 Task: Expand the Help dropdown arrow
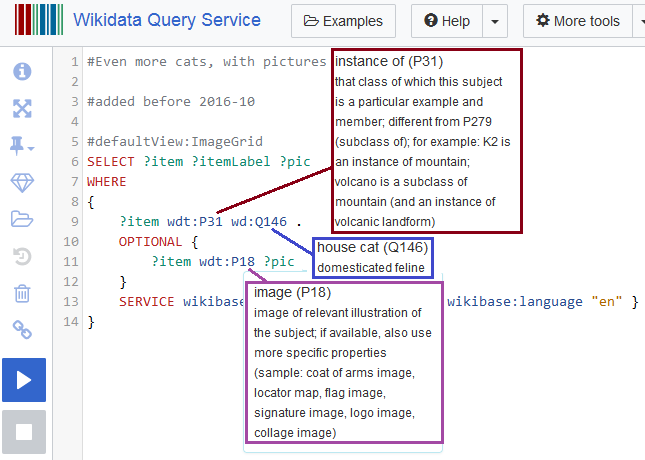tap(495, 21)
